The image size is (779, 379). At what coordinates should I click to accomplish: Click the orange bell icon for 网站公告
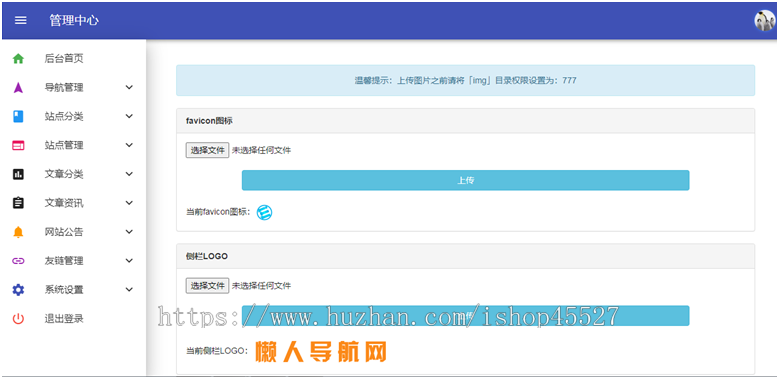[18, 232]
